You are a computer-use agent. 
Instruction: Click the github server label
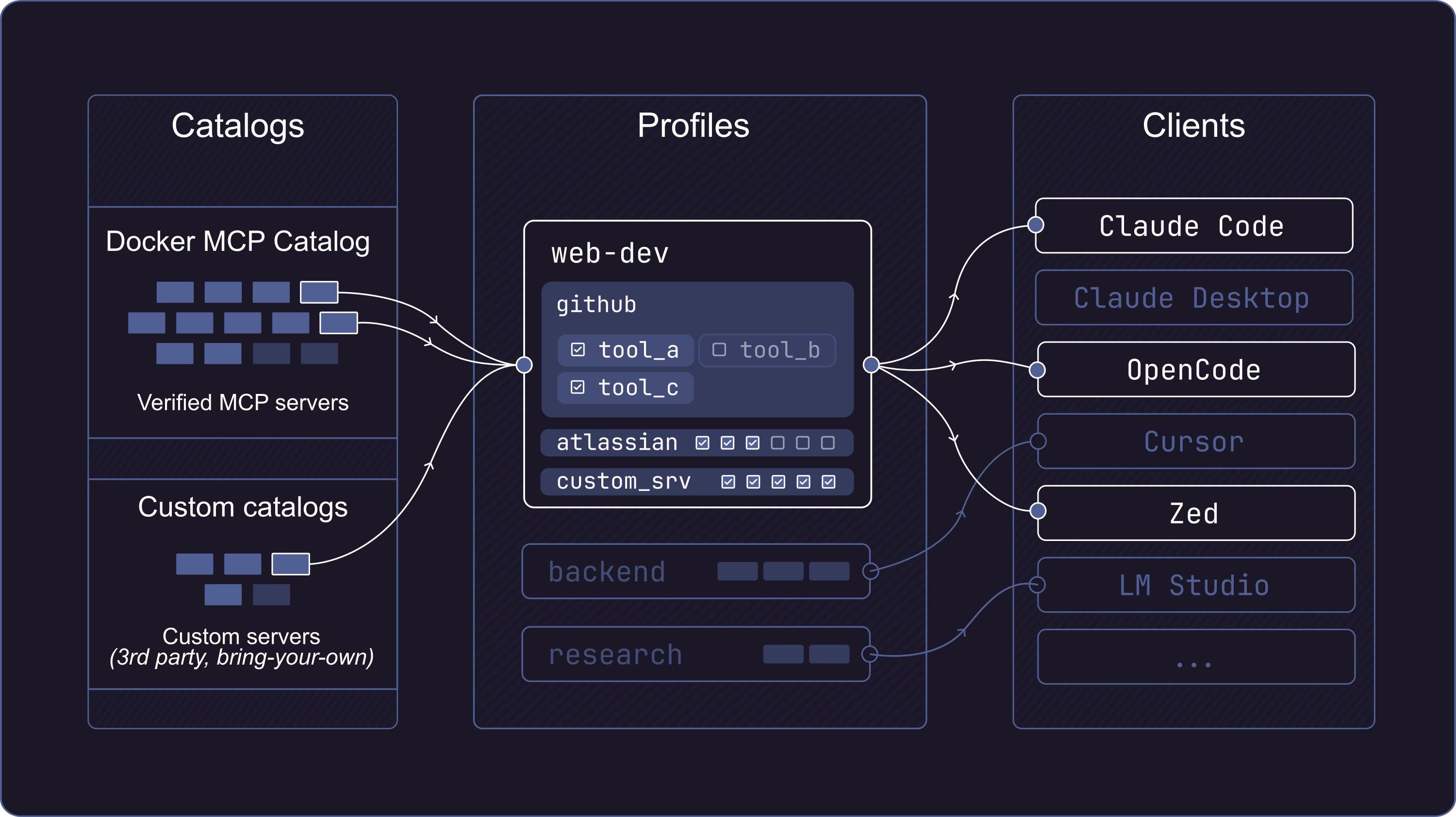pos(596,305)
